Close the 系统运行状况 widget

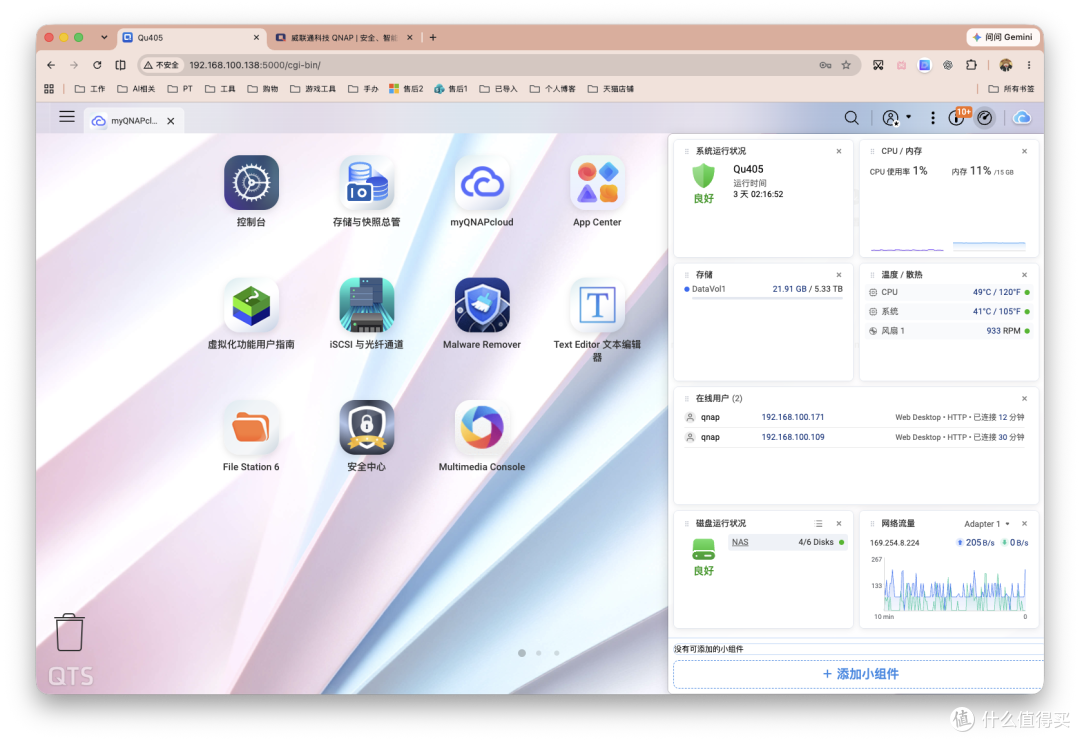click(839, 151)
